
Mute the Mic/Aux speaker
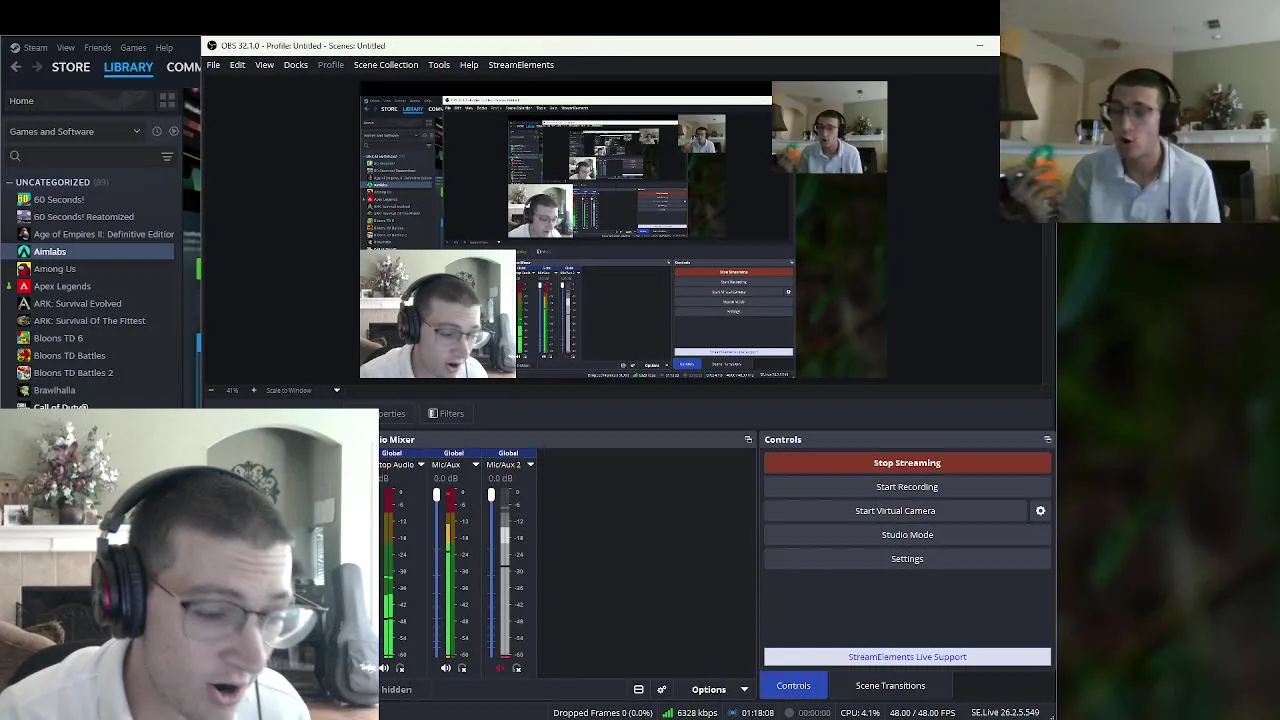446,668
